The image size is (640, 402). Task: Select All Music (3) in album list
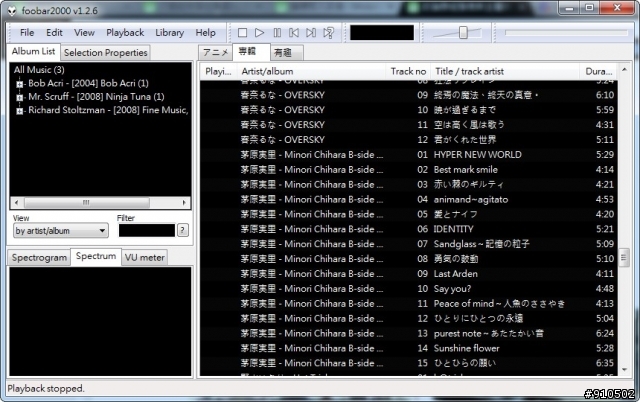click(39, 70)
